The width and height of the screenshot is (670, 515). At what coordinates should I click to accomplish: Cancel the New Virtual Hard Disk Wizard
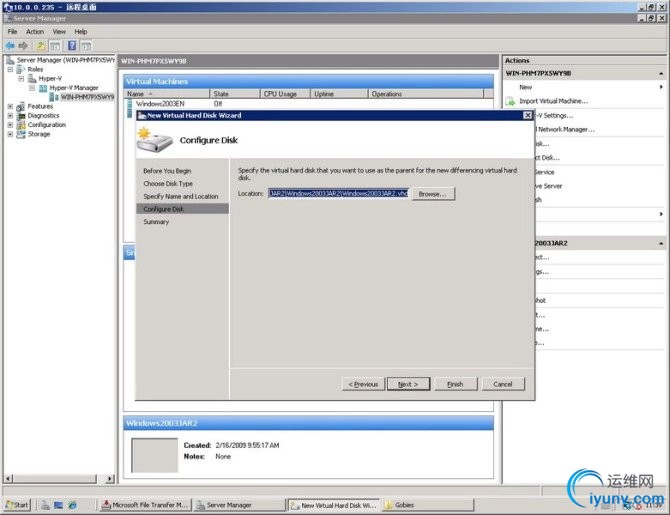tap(502, 384)
